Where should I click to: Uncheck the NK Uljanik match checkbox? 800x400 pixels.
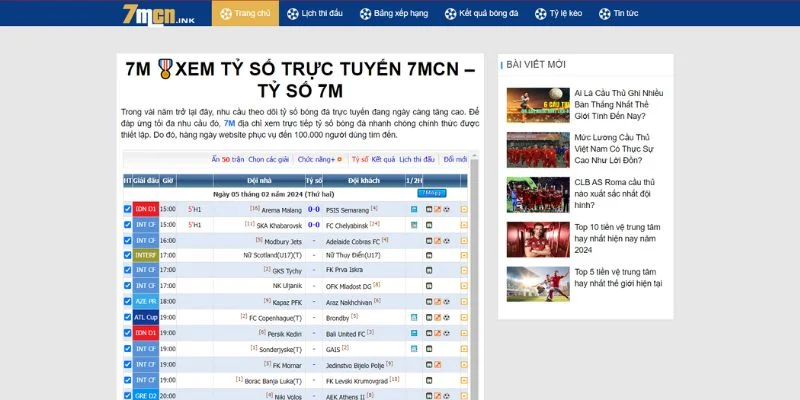(128, 286)
